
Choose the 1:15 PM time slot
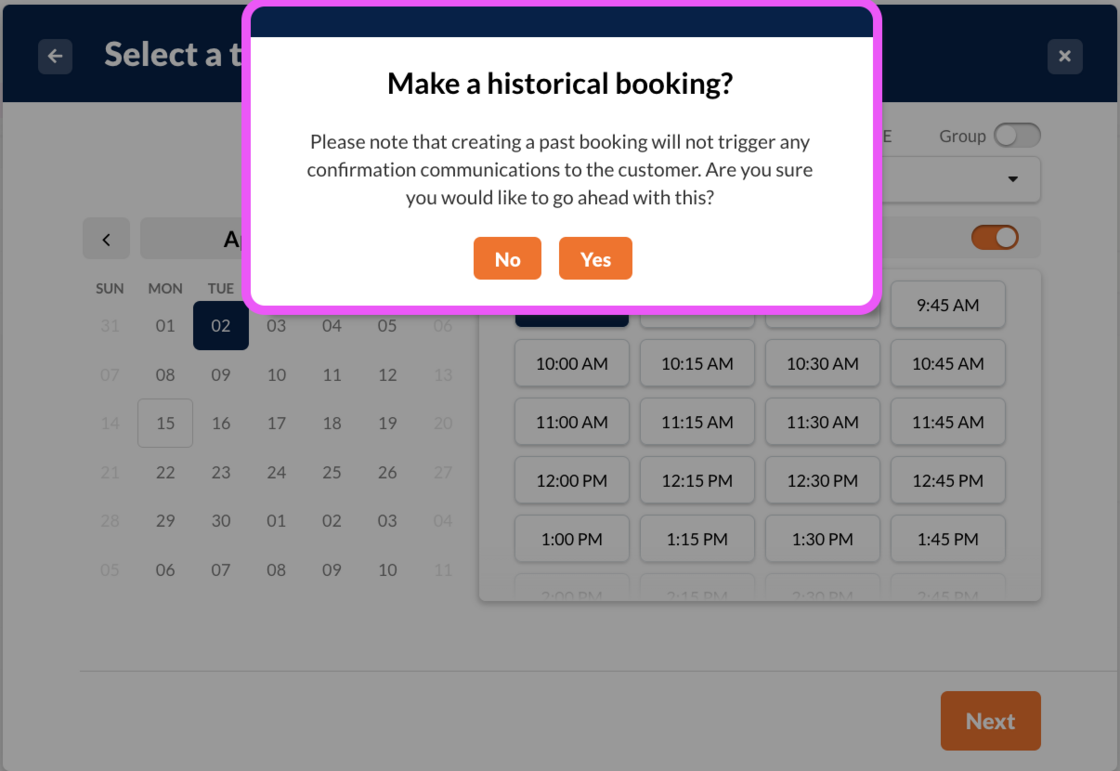[x=697, y=539]
